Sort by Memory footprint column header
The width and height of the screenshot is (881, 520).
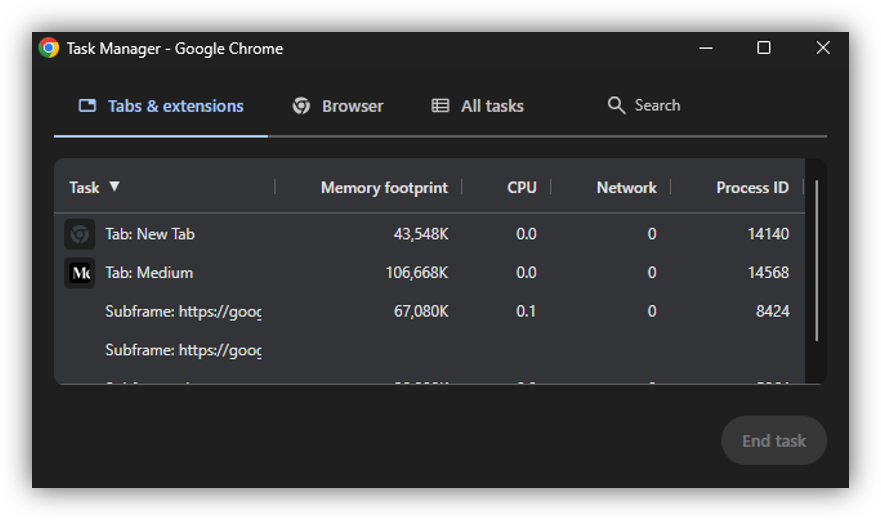(x=384, y=188)
